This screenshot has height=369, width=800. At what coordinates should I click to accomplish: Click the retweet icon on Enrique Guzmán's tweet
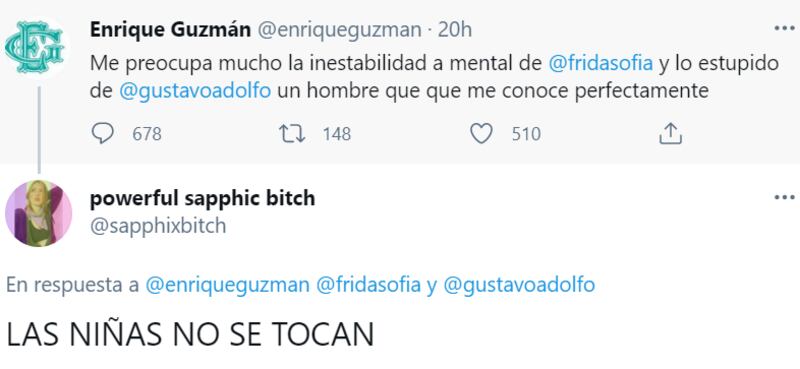[x=292, y=134]
